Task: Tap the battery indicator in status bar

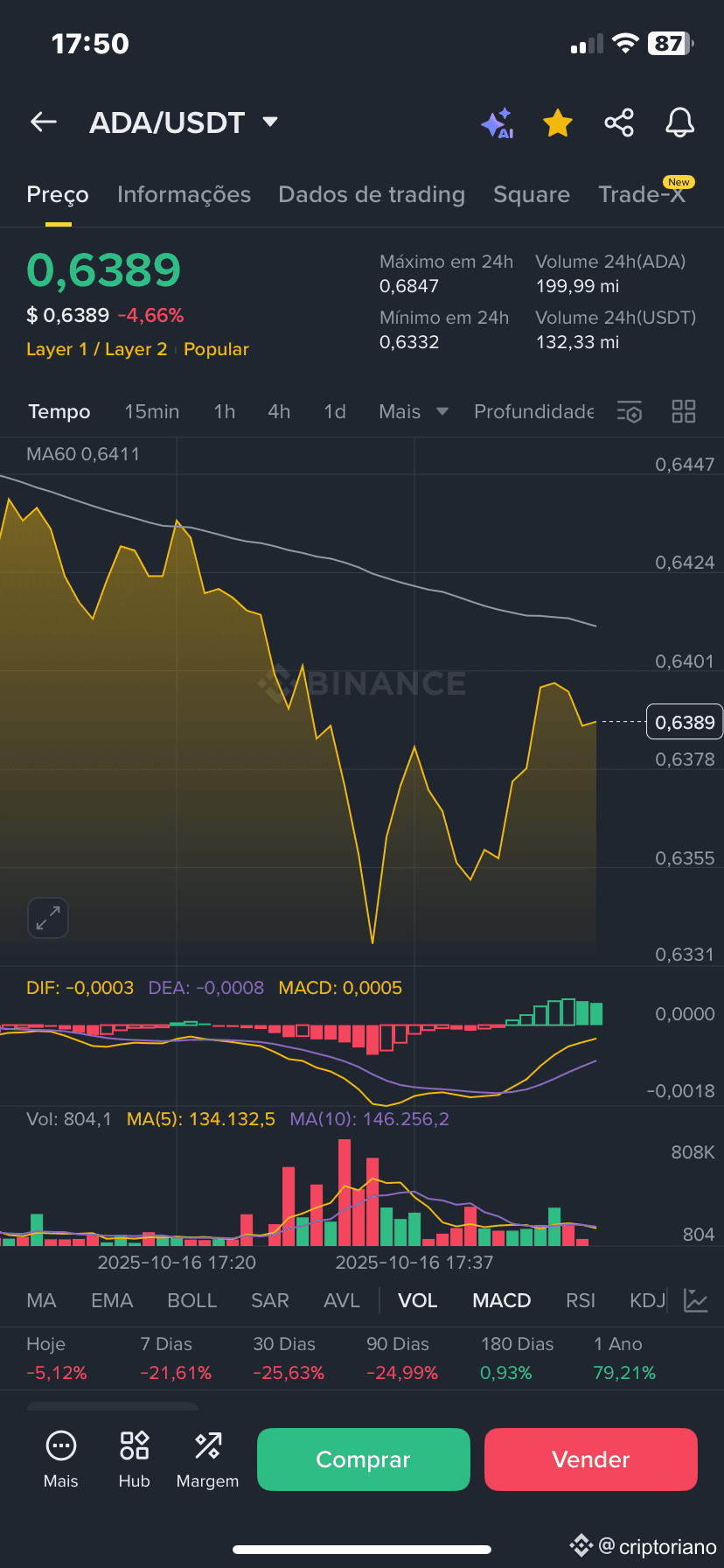Action: (671, 44)
